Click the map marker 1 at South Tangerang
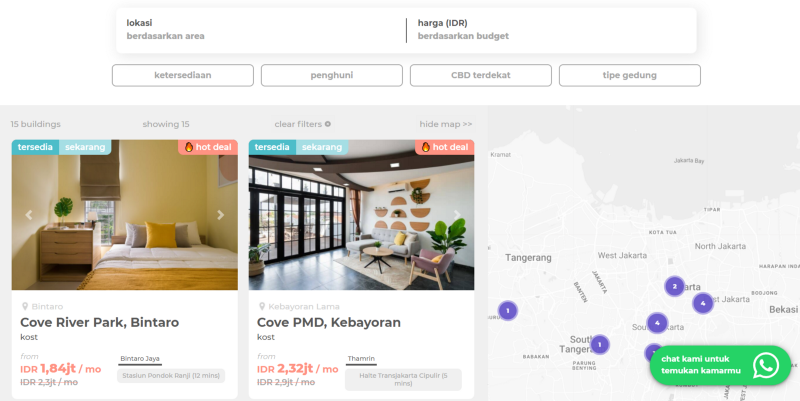This screenshot has height=401, width=800. click(599, 345)
